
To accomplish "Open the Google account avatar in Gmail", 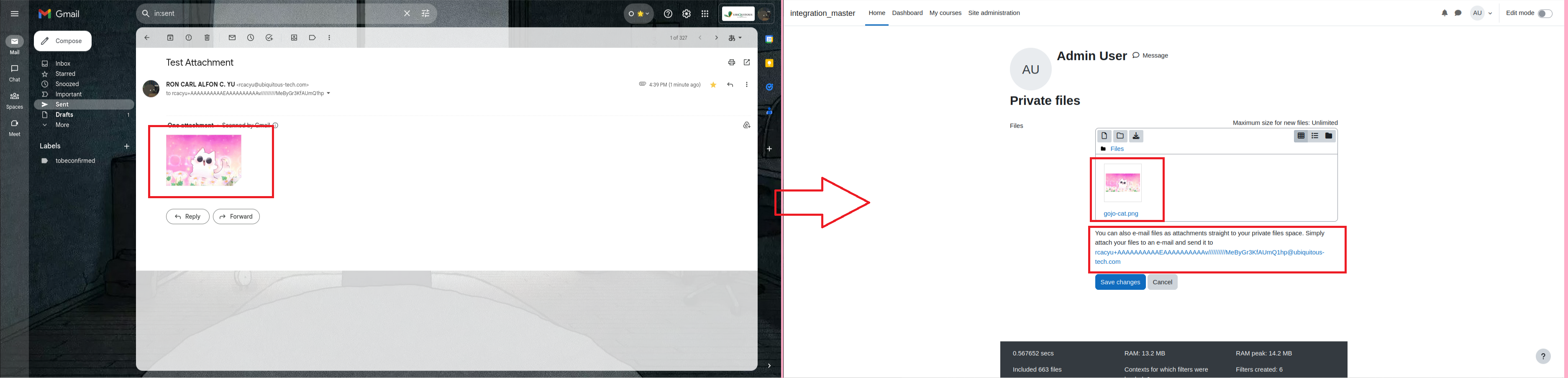I will 764,13.
